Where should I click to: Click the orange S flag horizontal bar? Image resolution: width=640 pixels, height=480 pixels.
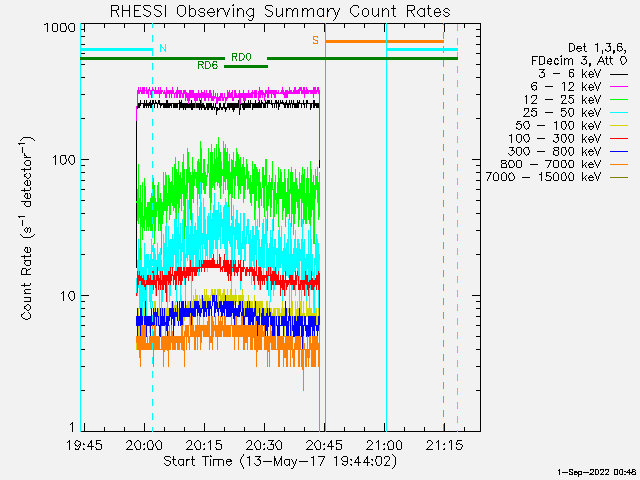tap(384, 42)
